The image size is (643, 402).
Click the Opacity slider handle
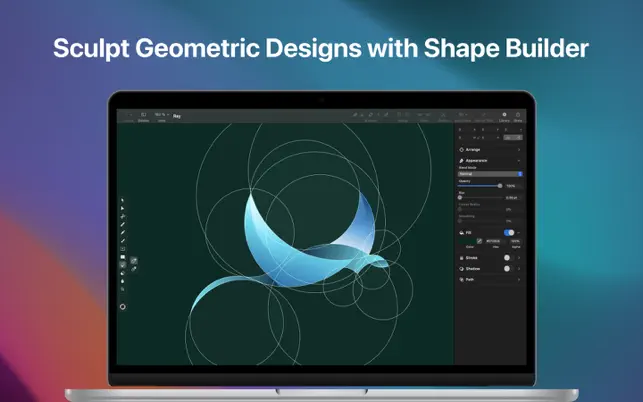click(x=500, y=186)
